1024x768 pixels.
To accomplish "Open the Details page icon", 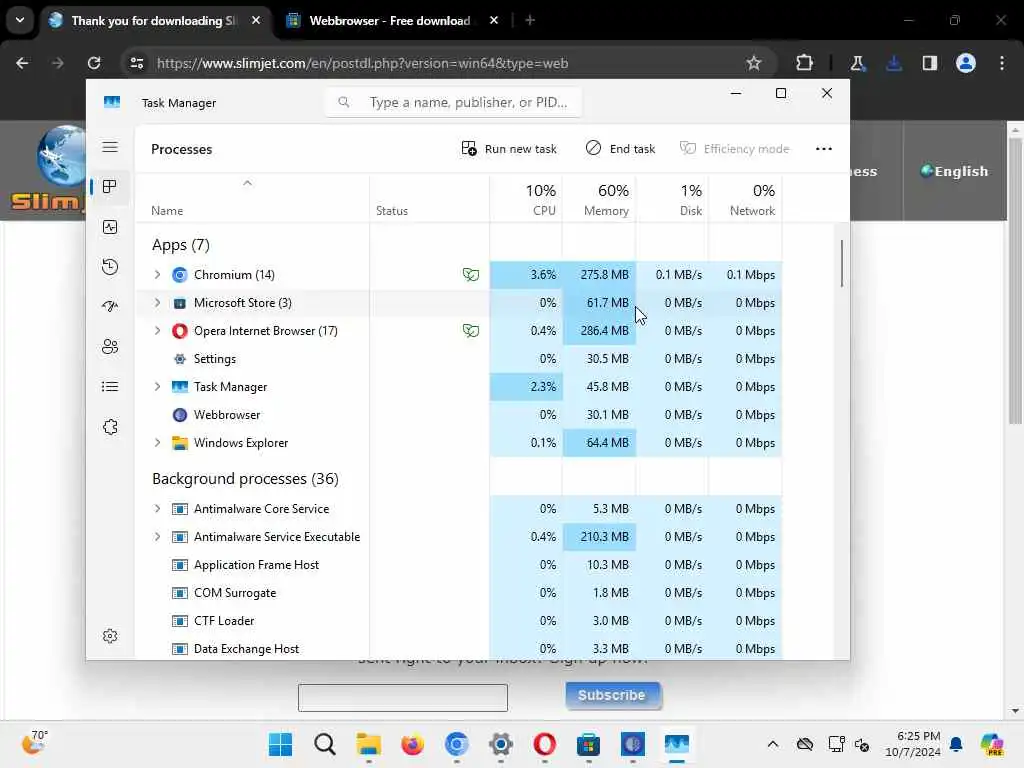I will pyautogui.click(x=110, y=387).
